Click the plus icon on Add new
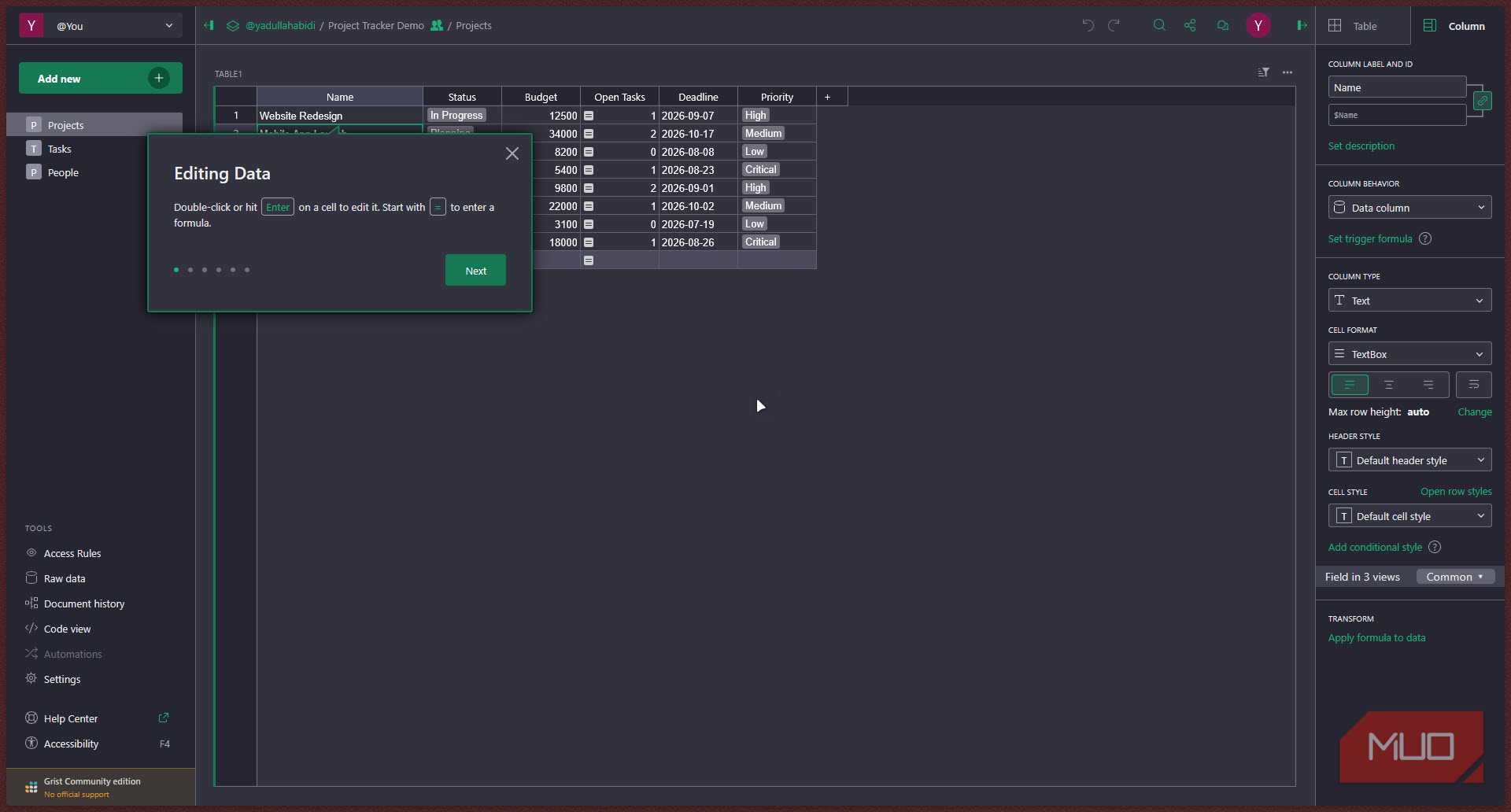 [159, 78]
